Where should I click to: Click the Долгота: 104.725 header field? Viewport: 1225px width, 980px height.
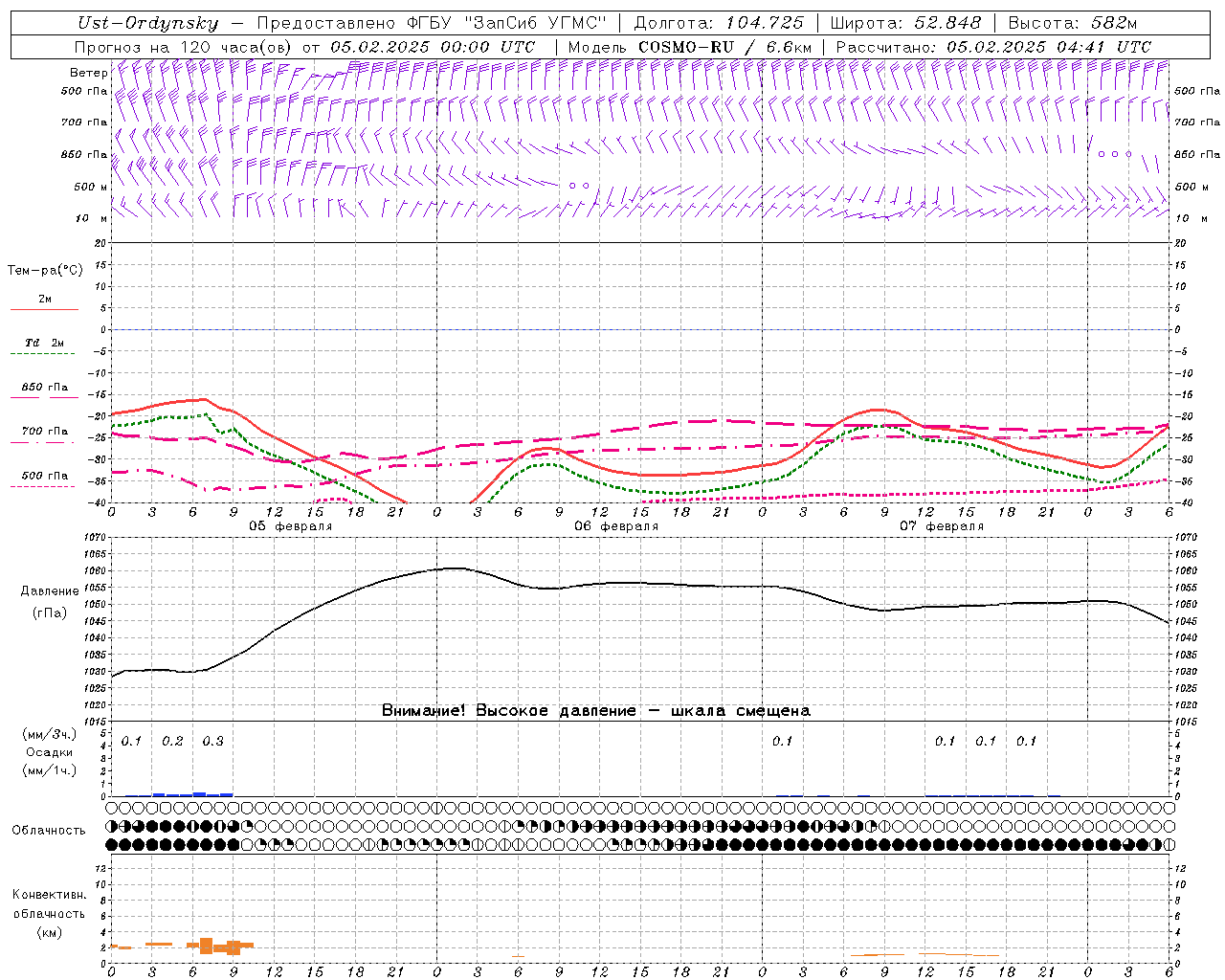[x=718, y=23]
